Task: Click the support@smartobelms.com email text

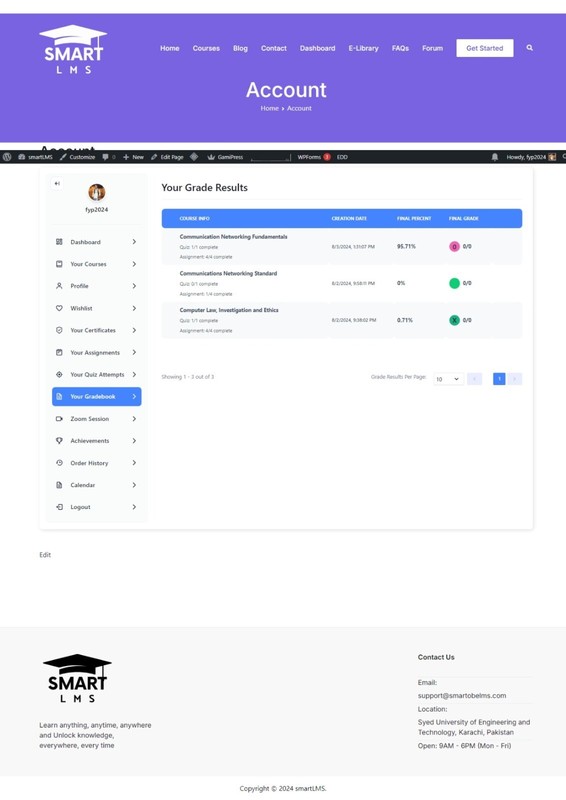Action: tap(462, 695)
